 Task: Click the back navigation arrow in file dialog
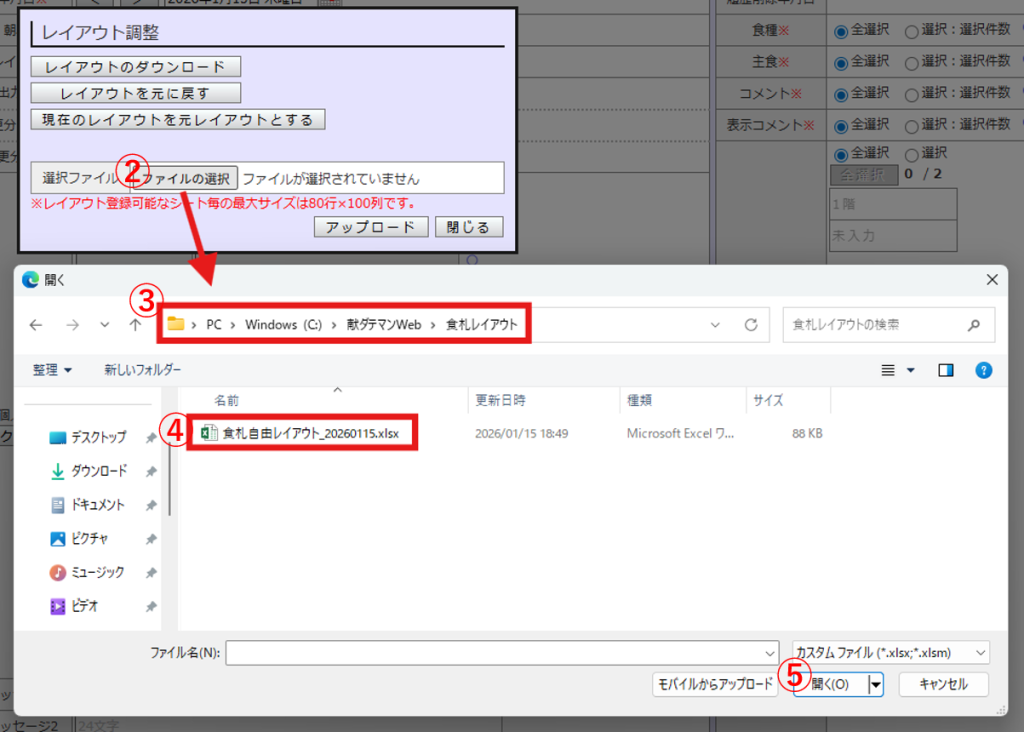pyautogui.click(x=36, y=325)
